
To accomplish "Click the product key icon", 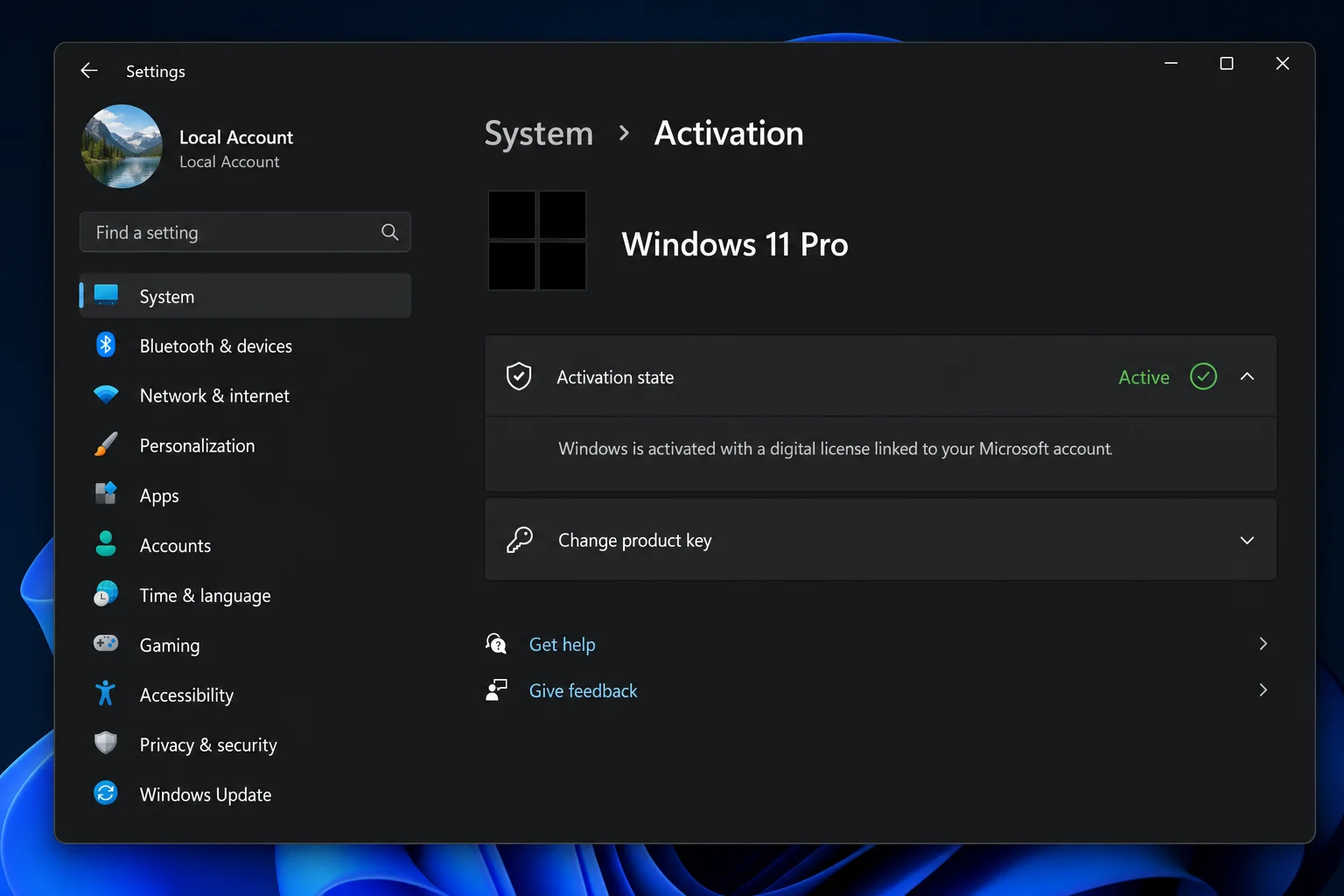I will coord(520,540).
